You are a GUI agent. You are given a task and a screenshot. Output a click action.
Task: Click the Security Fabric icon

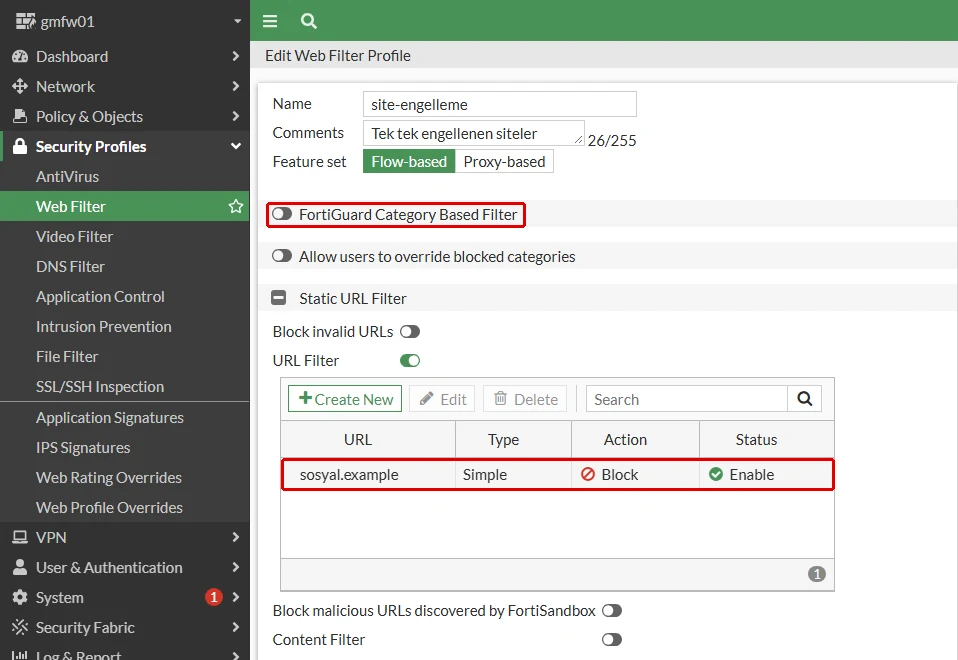(x=20, y=627)
